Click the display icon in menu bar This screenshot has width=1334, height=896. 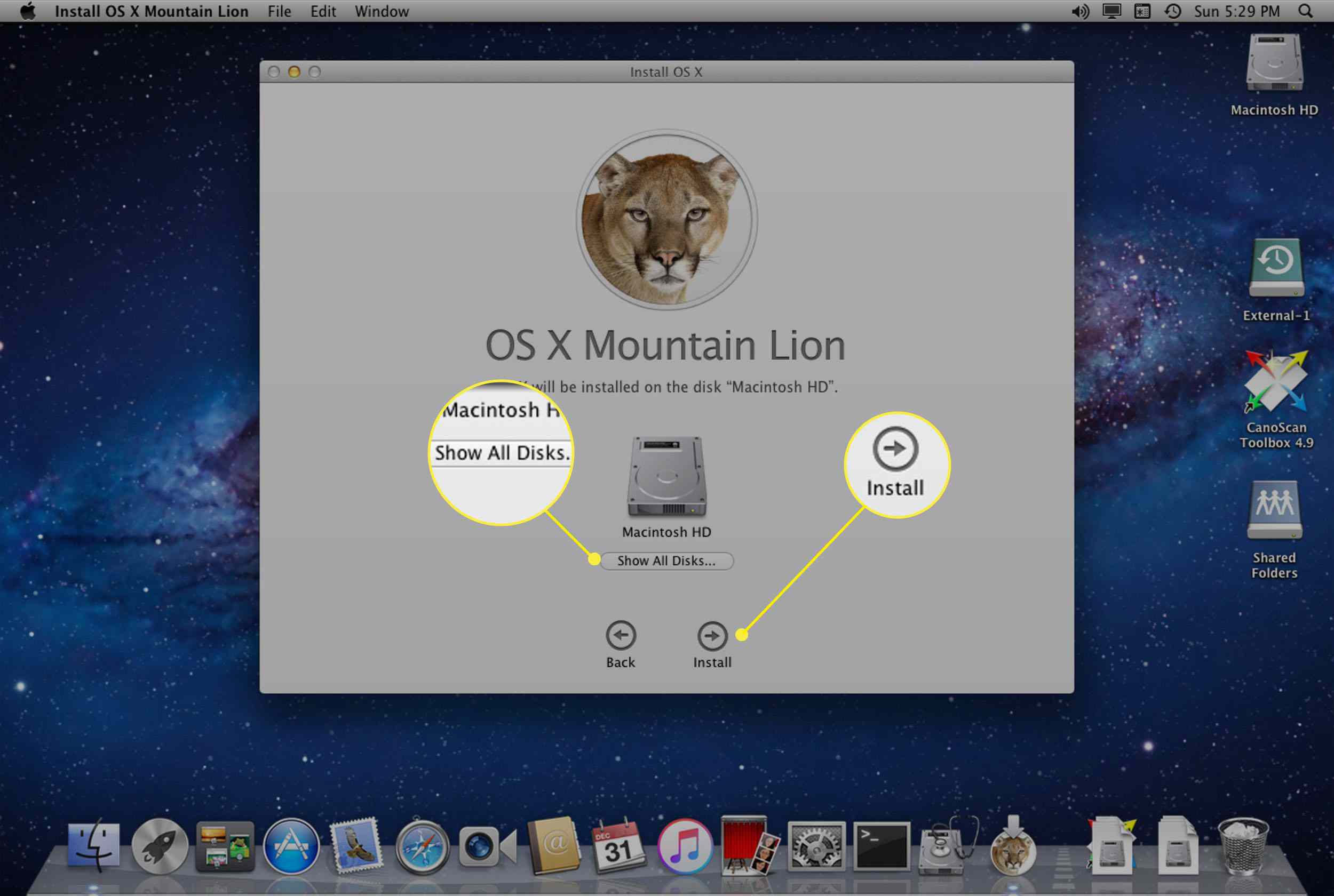pos(1111,11)
